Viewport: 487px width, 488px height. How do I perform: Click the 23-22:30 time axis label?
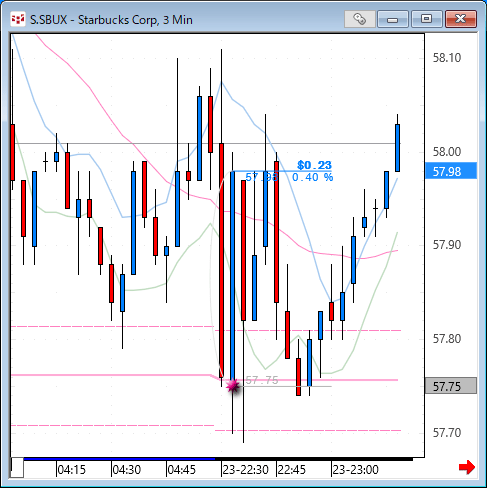246,470
